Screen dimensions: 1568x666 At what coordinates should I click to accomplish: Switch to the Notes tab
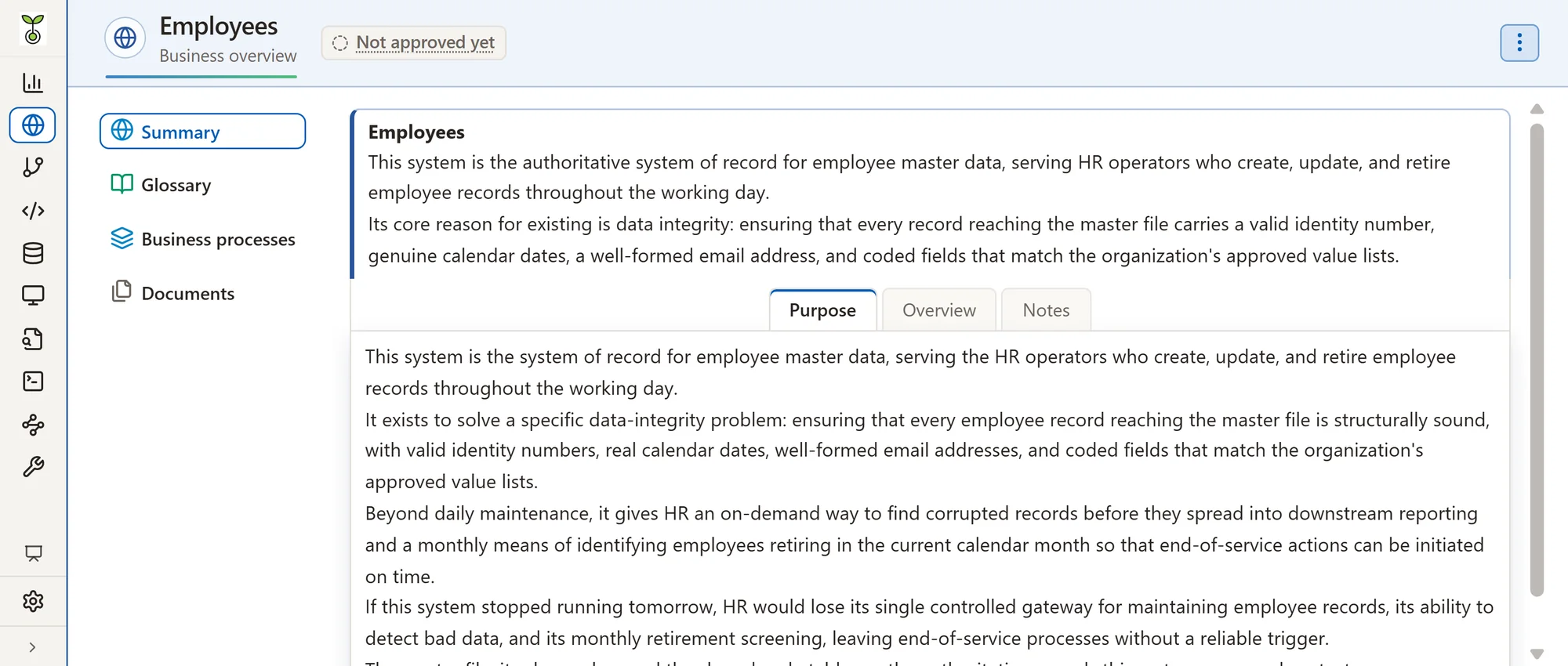[1046, 310]
